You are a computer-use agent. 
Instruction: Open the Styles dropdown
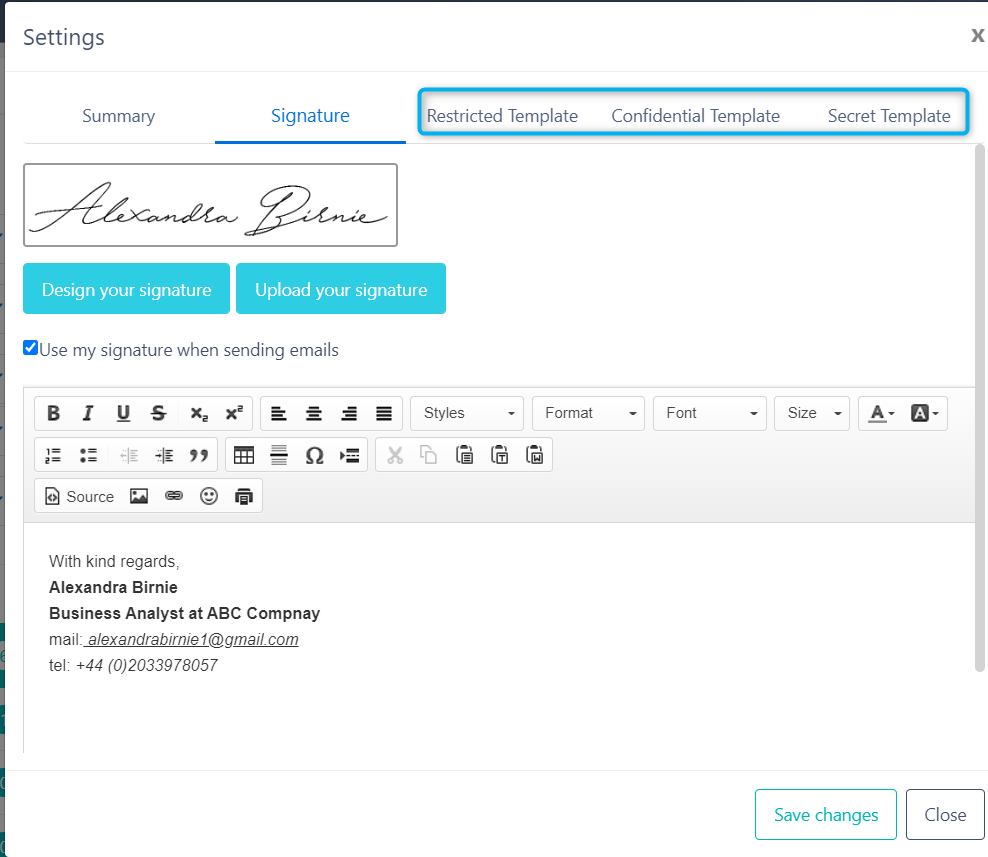point(467,413)
